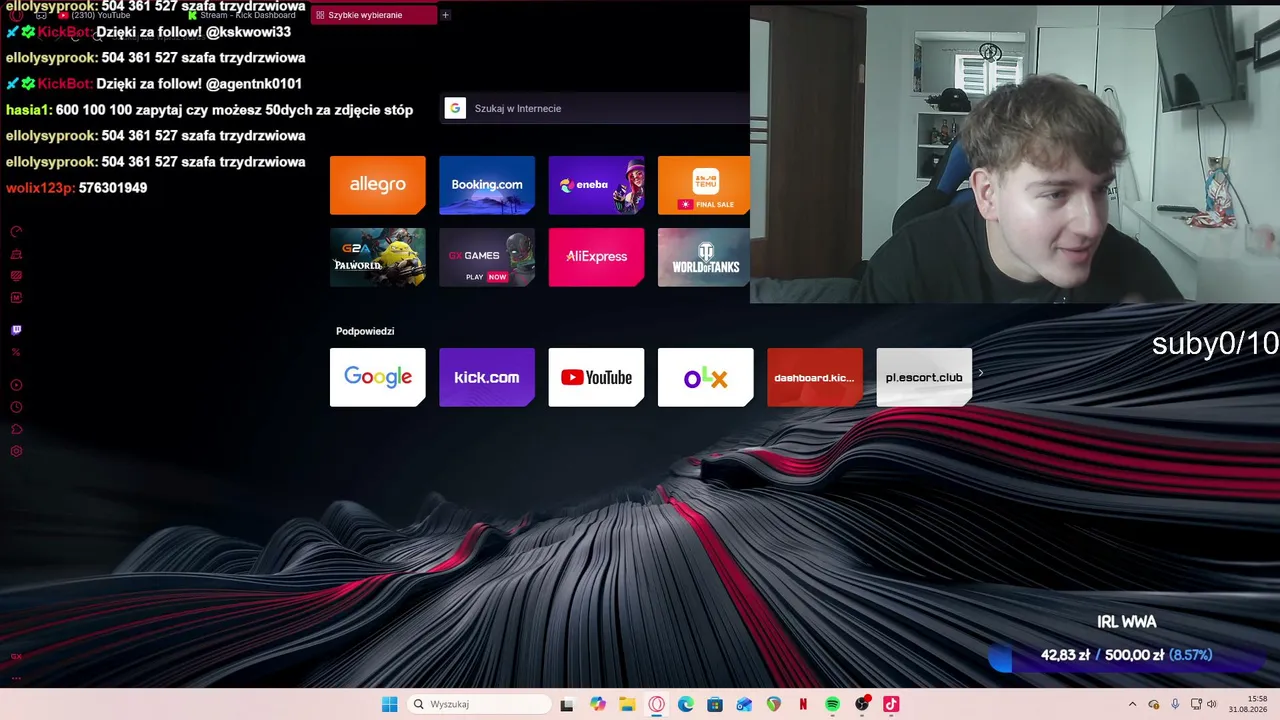The width and height of the screenshot is (1280, 720).
Task: Open the YouTube suggestion tile
Action: [x=596, y=377]
